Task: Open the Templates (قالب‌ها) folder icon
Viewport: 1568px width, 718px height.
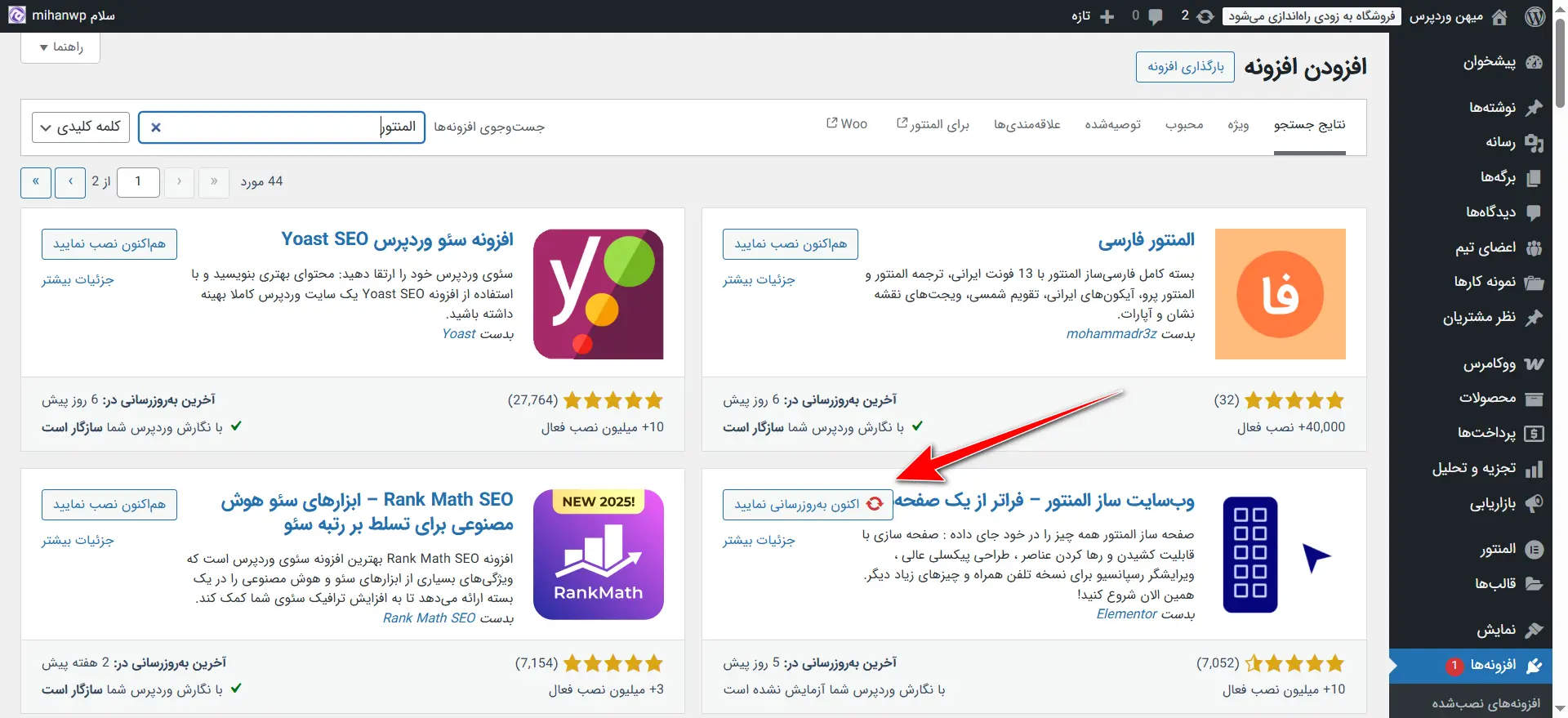Action: 1534,584
